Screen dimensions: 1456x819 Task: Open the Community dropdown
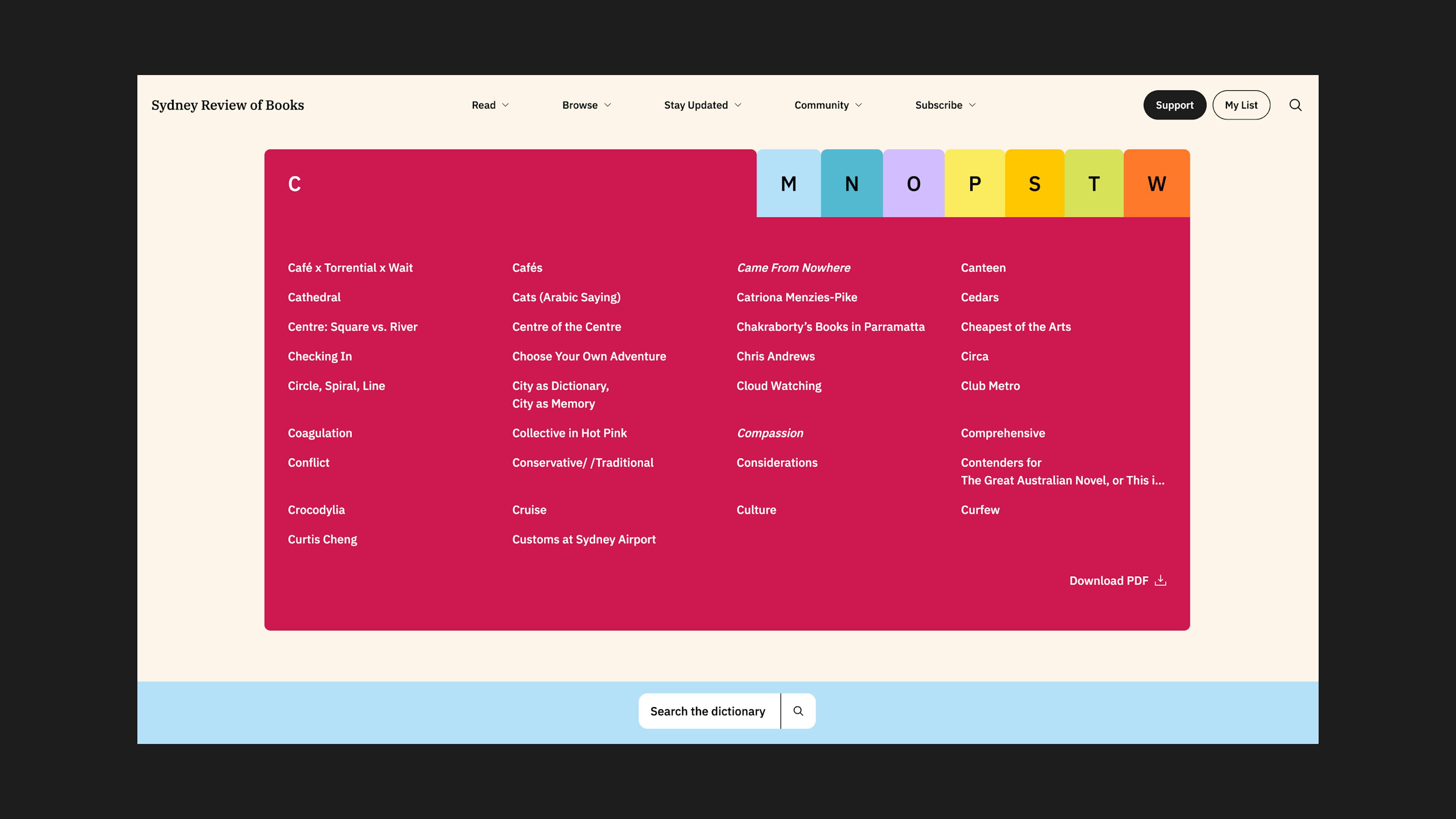point(827,105)
